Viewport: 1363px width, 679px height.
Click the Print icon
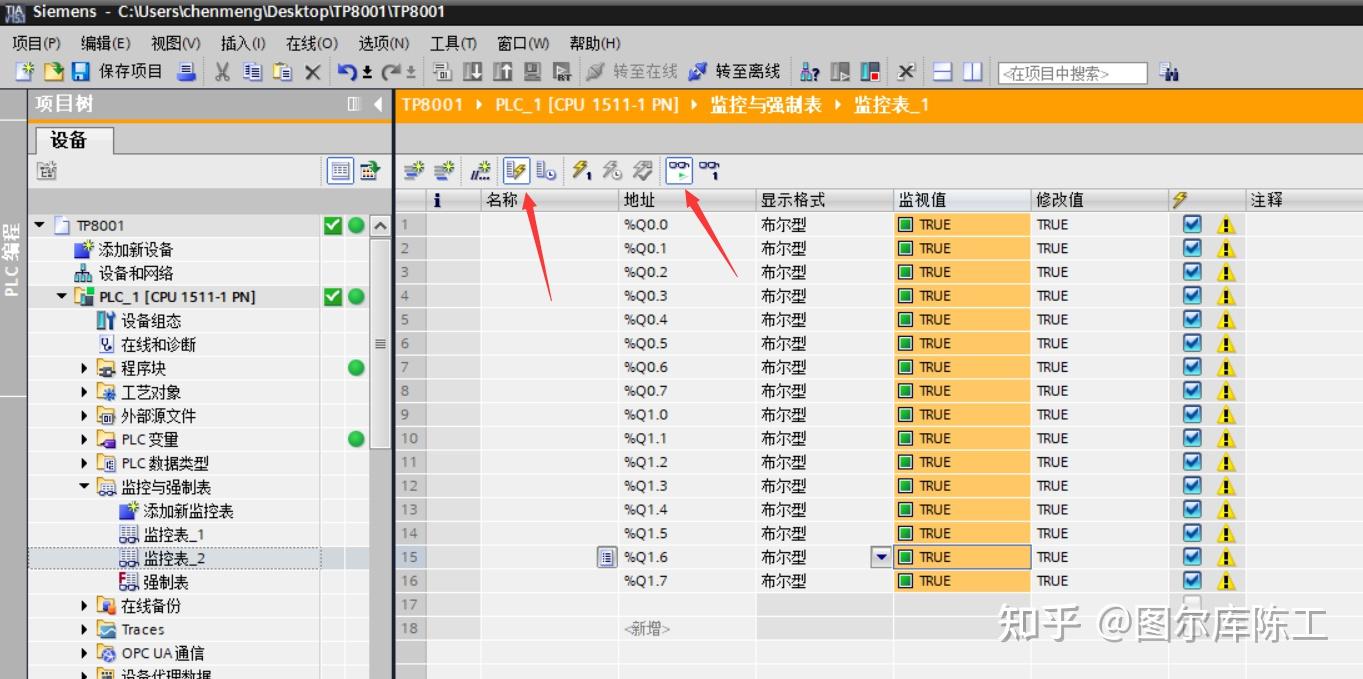187,72
